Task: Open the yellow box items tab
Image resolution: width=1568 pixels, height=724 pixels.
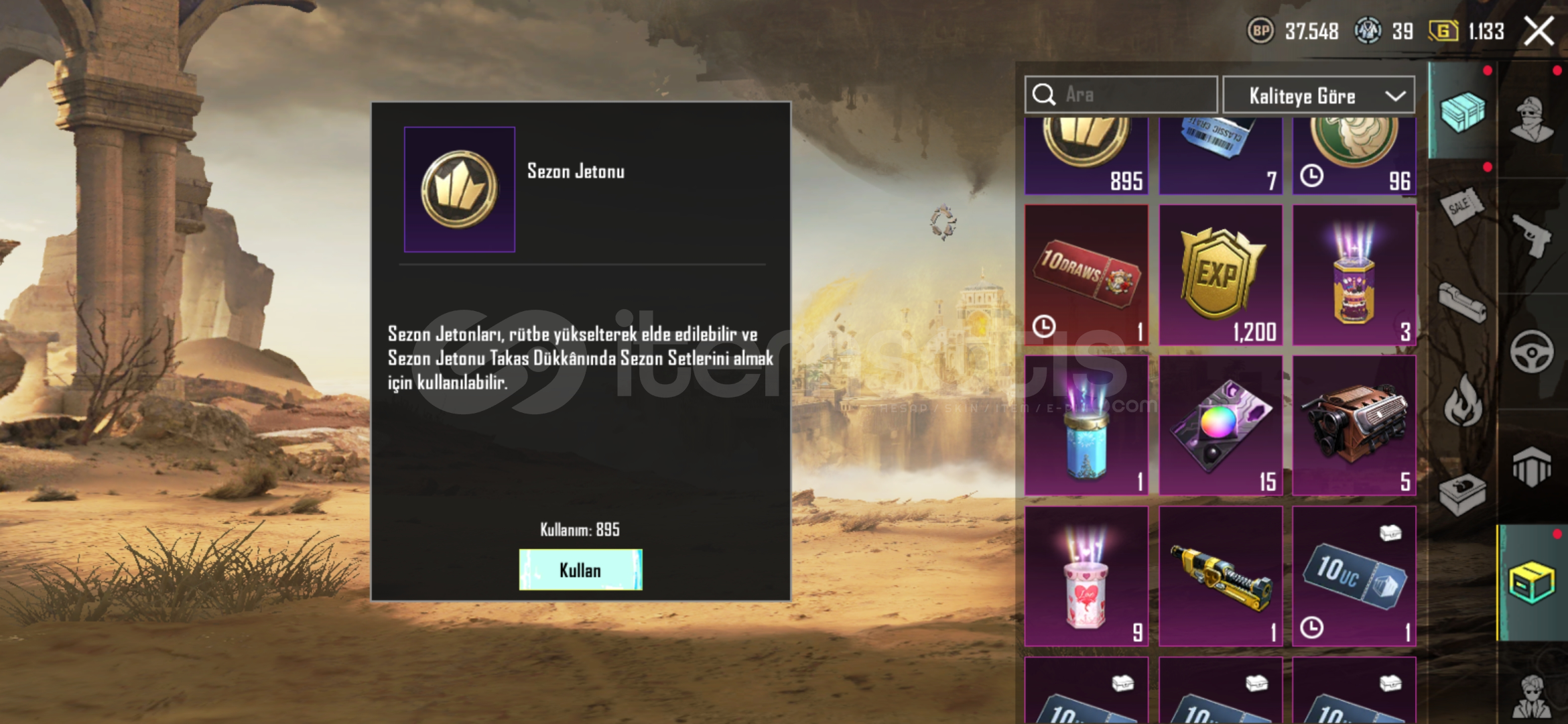Action: 1532,583
